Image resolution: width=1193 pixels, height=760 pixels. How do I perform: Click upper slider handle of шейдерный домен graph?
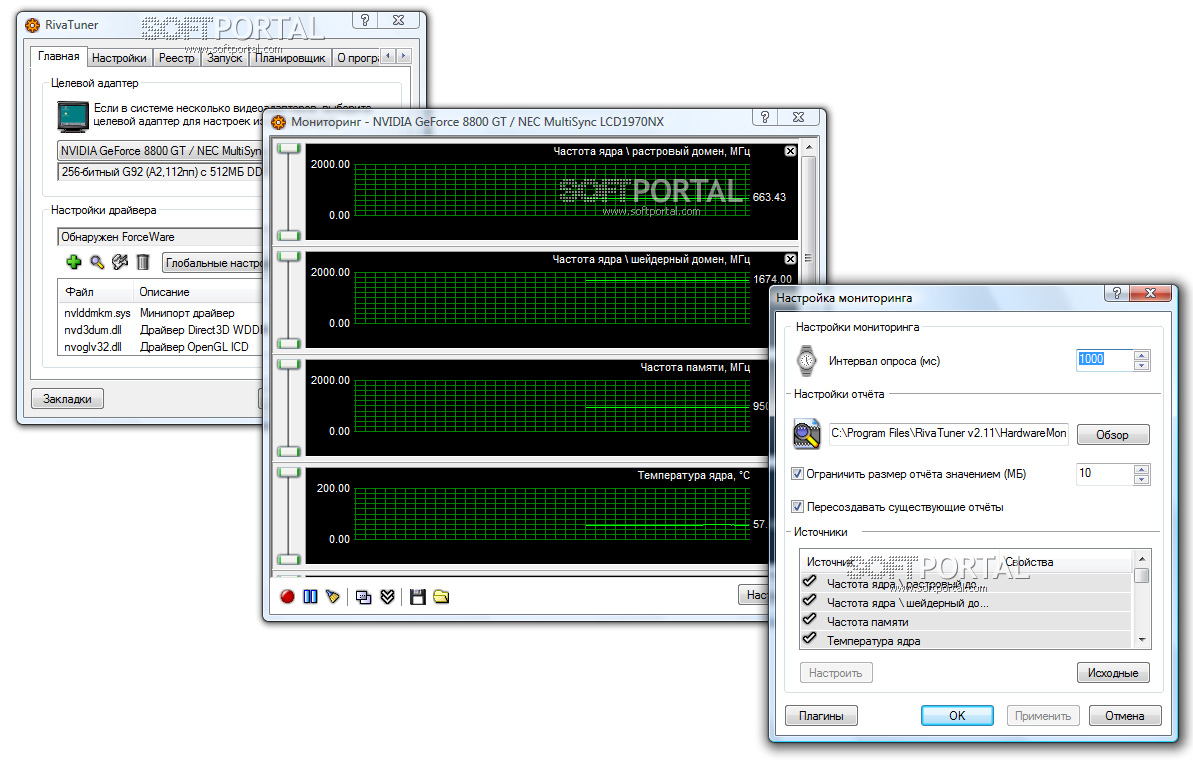[288, 257]
